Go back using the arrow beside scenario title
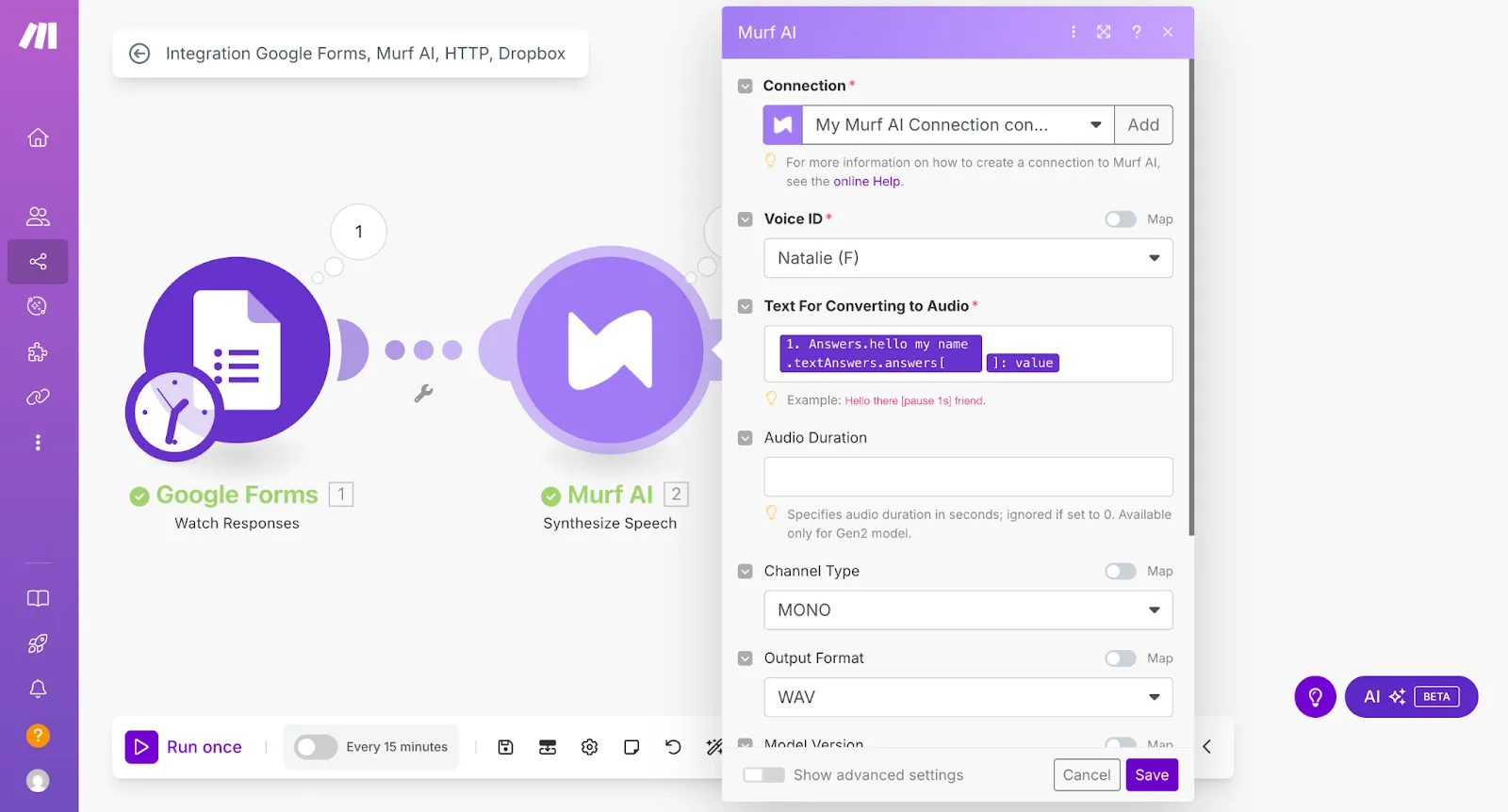 [x=139, y=54]
